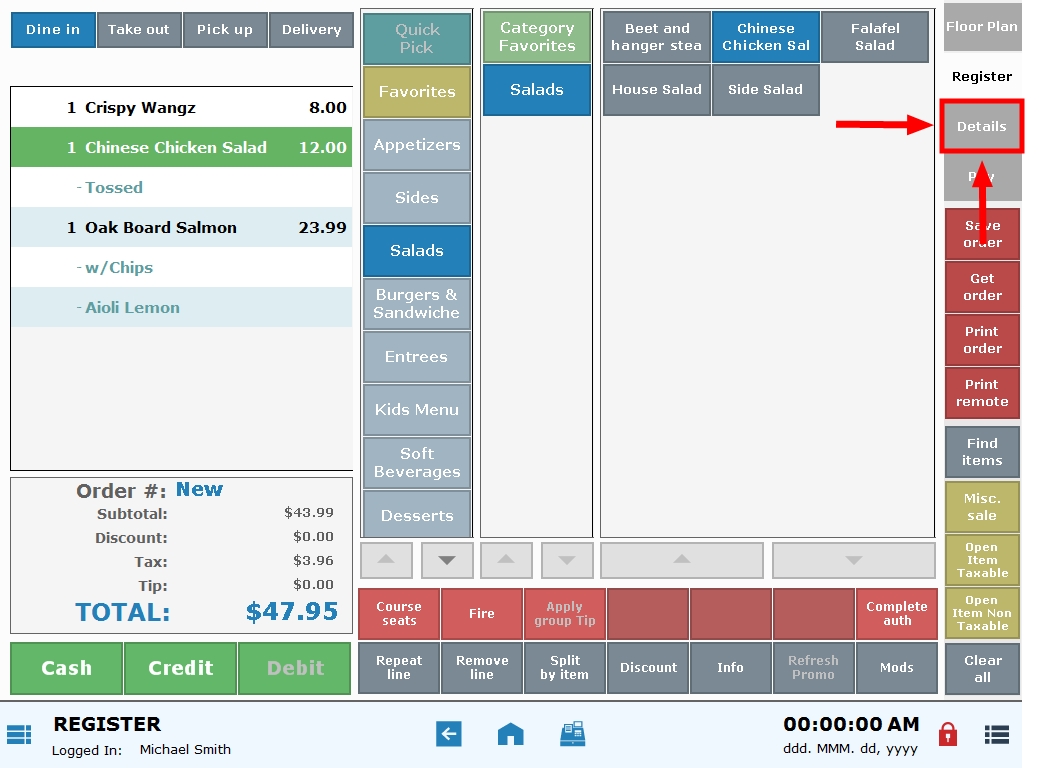
Task: Open the list menu icon at bottom right
Action: pos(997,734)
